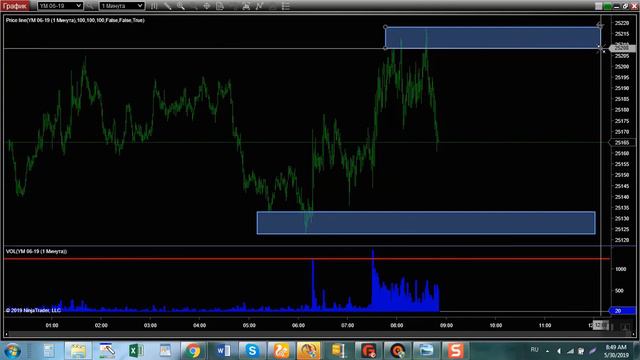Open the taskbar clock showing 8:49 AM
The width and height of the screenshot is (640, 360).
point(616,351)
